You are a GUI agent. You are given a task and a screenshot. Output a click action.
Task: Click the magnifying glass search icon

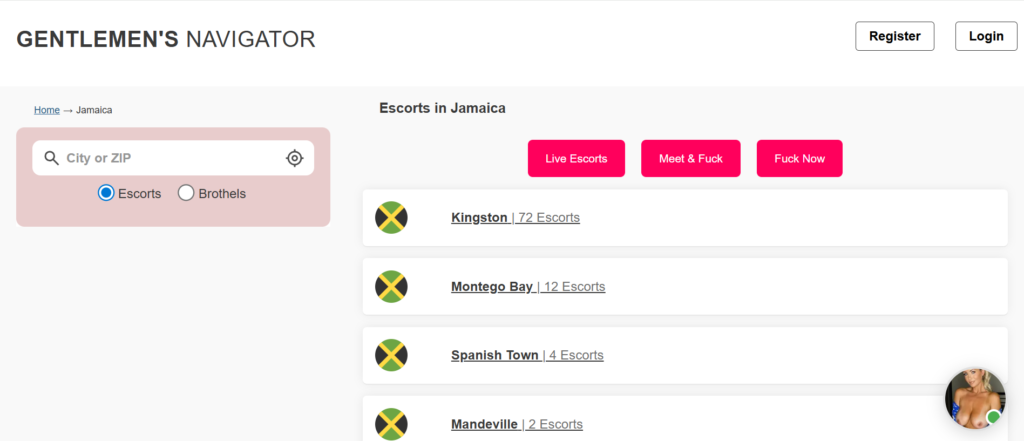(51, 158)
